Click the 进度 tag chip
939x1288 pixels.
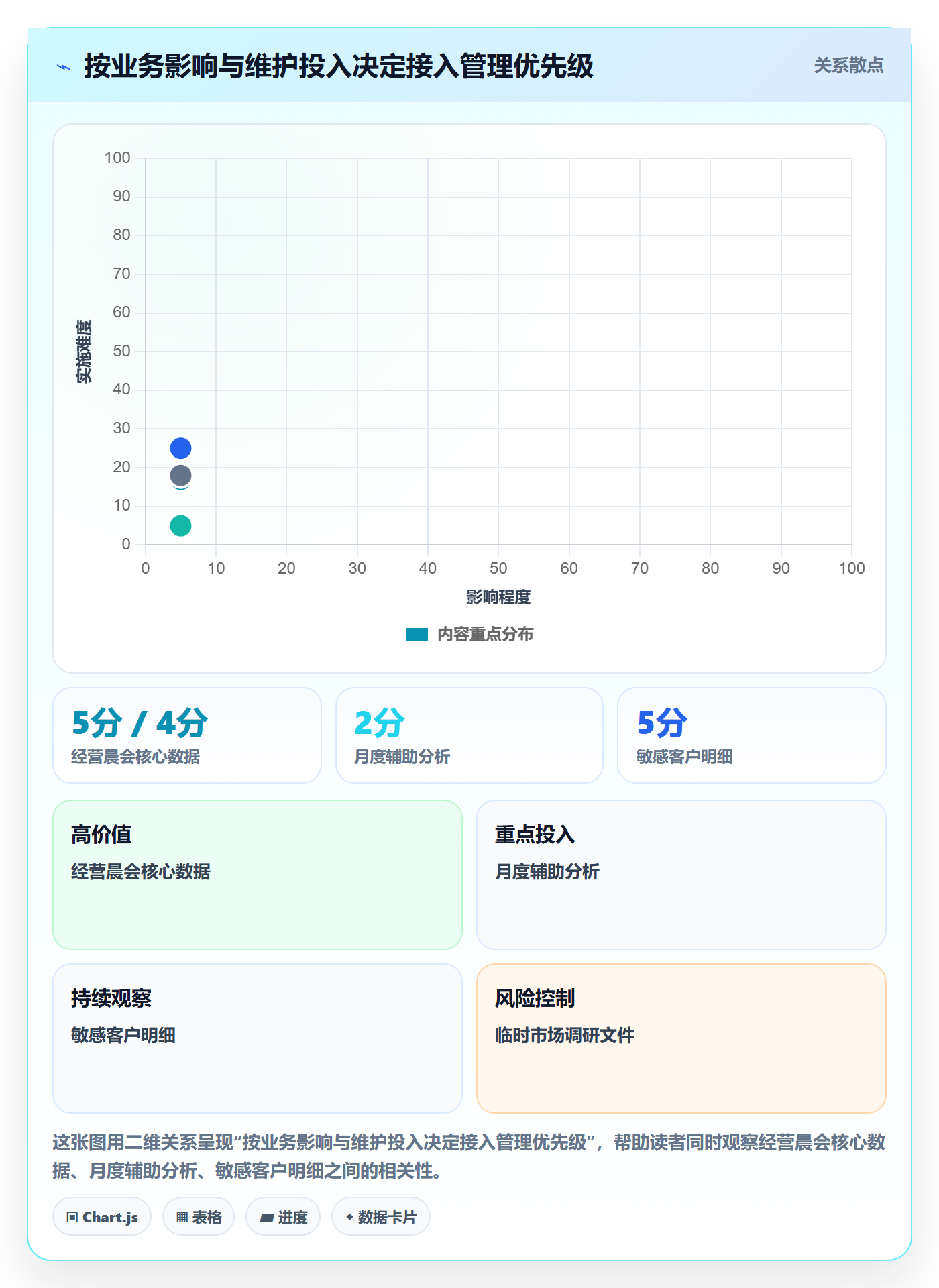pyautogui.click(x=283, y=1217)
